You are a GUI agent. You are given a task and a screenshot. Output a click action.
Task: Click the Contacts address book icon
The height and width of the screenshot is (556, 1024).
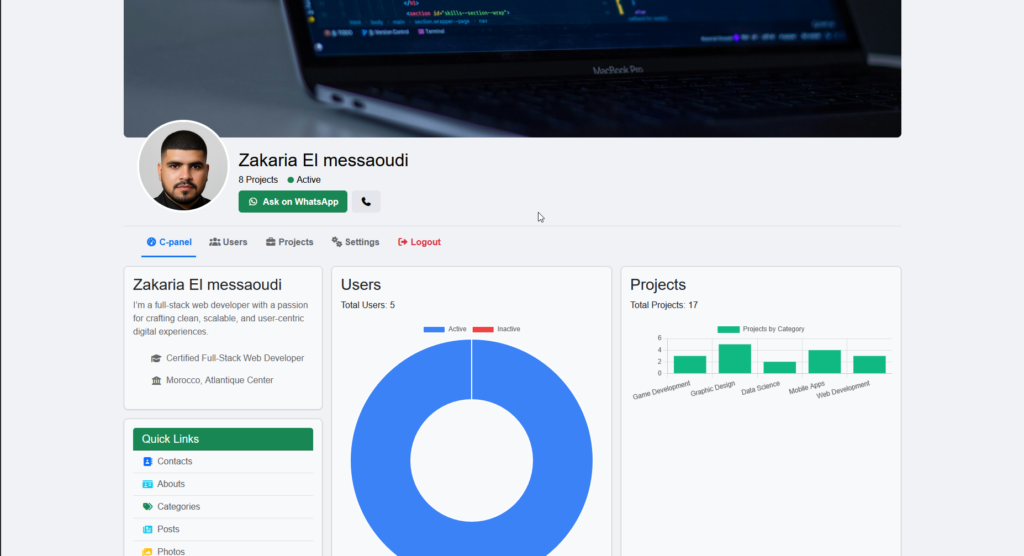[148, 461]
